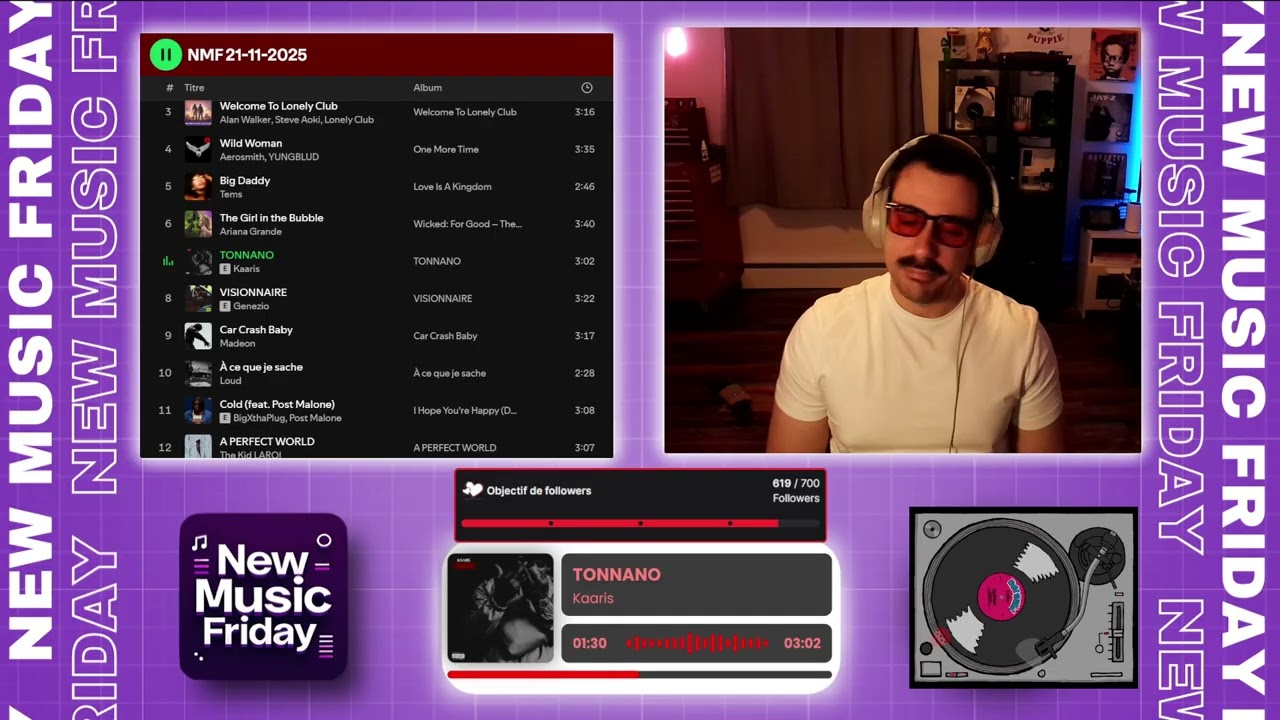Click the followers goal progress bar
Screen dimensions: 1280x720
click(640, 523)
